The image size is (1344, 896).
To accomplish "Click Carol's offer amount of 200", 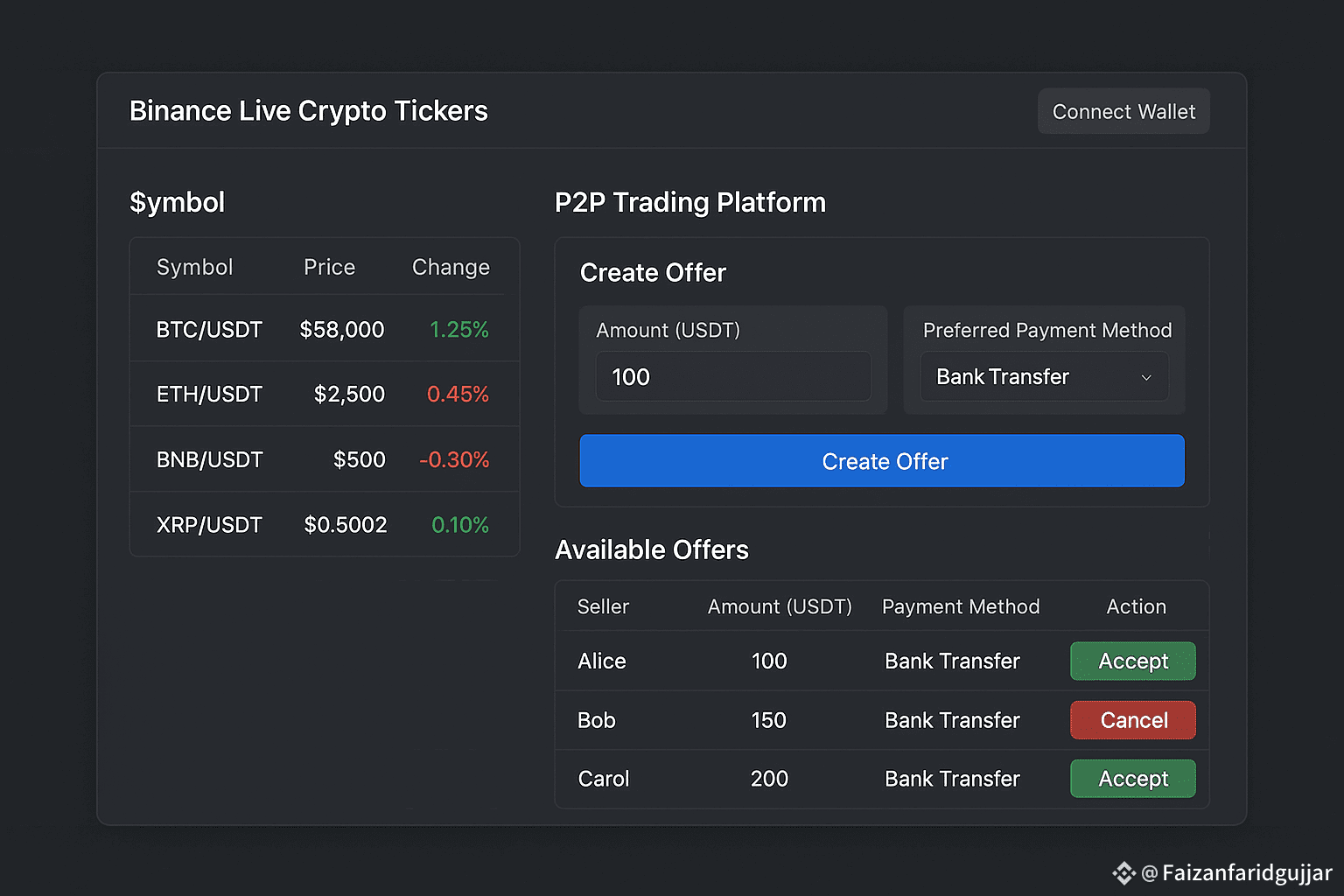I will (x=769, y=779).
